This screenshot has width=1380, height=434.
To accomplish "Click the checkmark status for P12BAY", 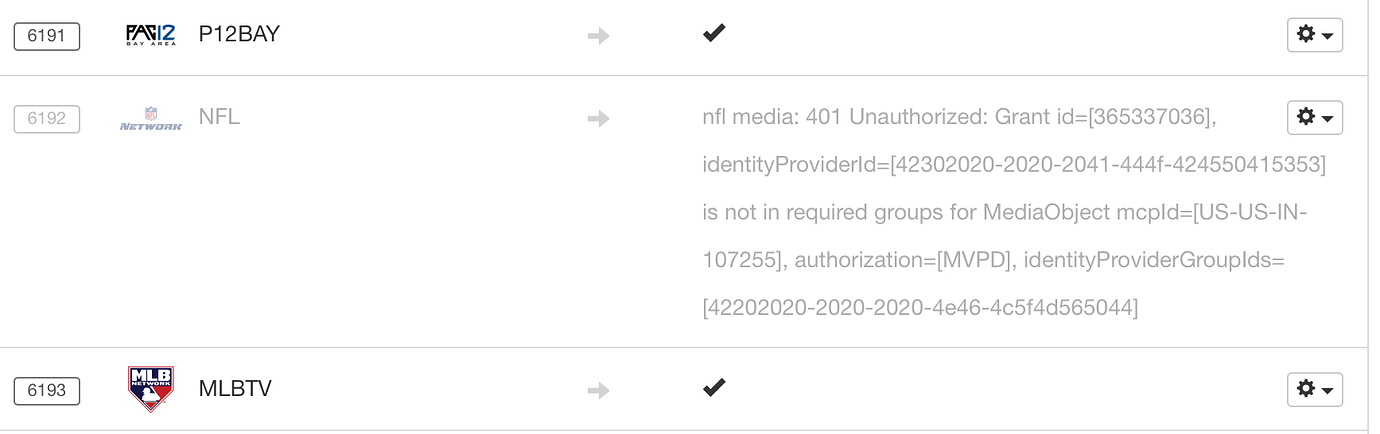I will pos(714,34).
